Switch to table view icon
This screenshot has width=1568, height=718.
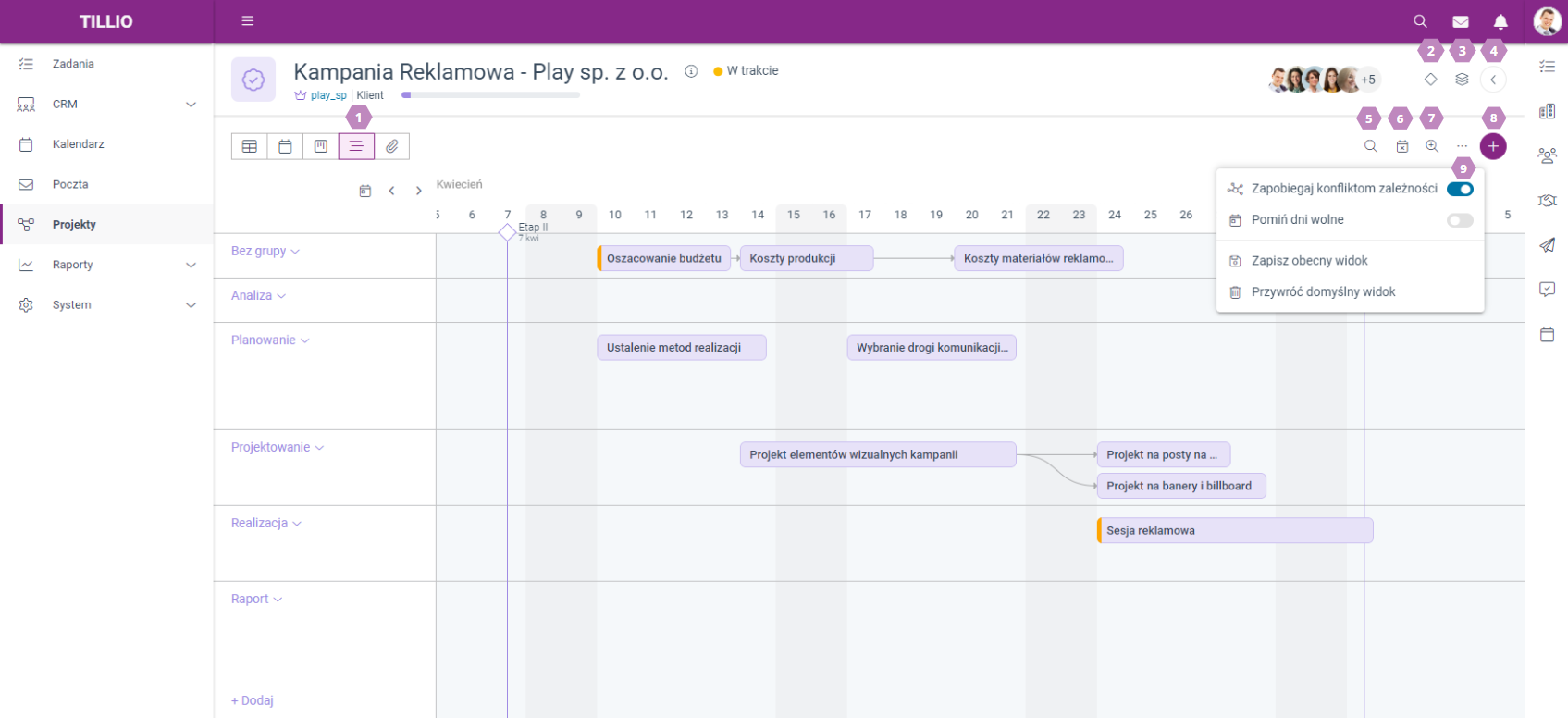250,146
